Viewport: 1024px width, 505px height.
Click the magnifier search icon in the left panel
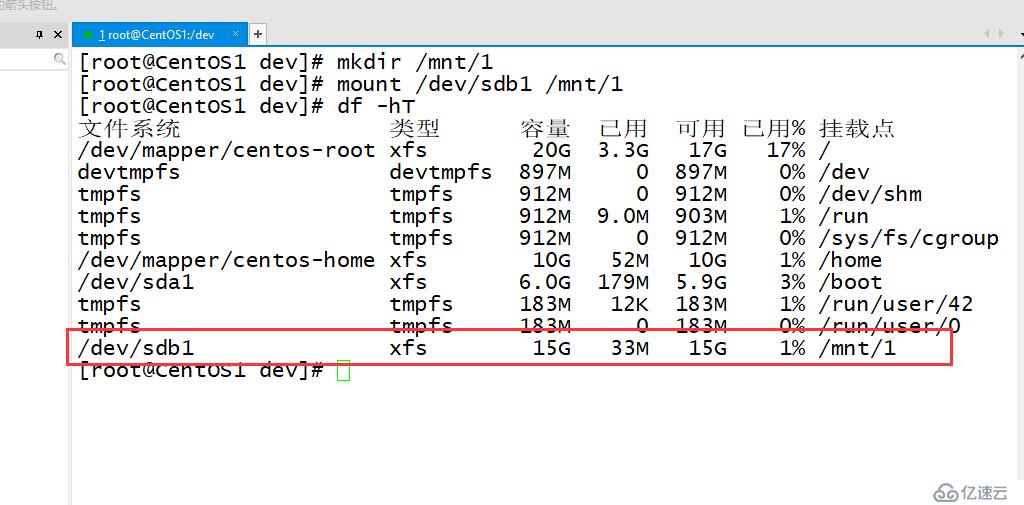[x=59, y=59]
